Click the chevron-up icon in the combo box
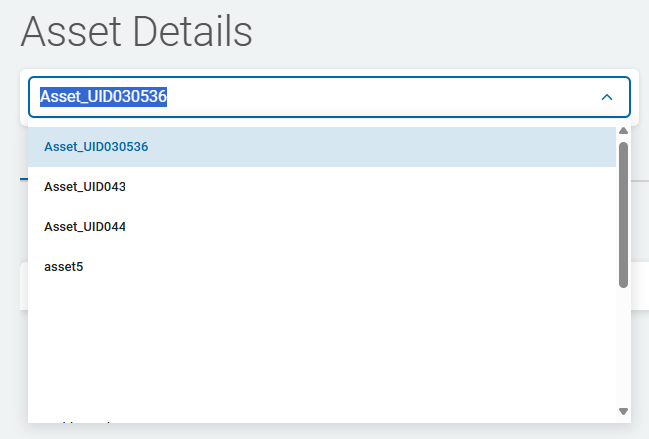 point(606,97)
